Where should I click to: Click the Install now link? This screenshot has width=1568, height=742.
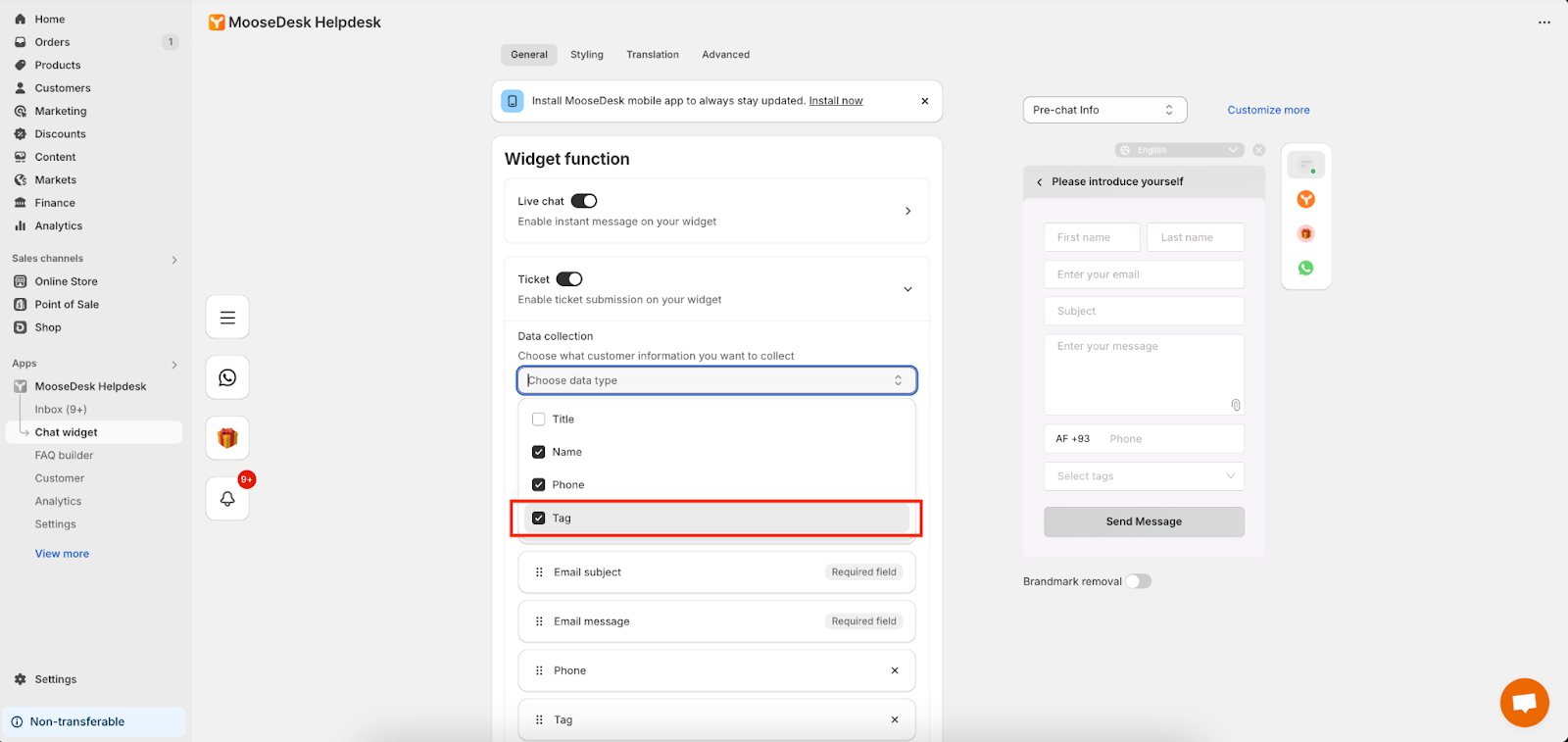click(x=836, y=101)
